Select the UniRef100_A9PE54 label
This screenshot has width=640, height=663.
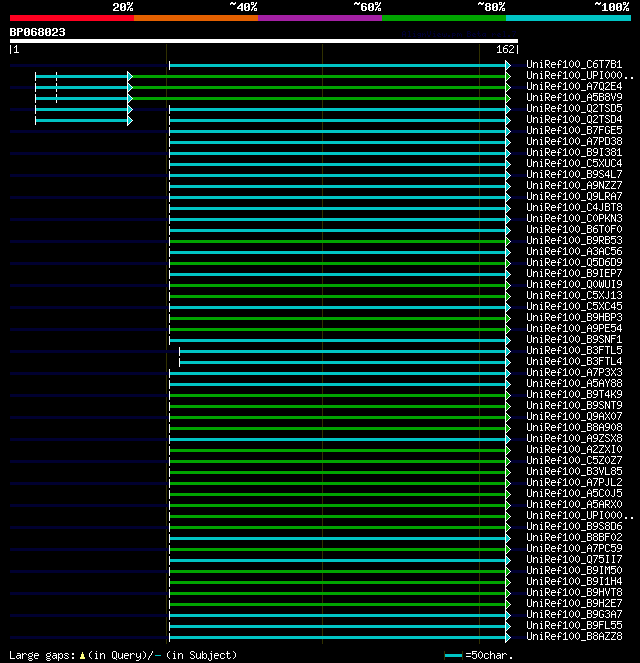[574, 329]
